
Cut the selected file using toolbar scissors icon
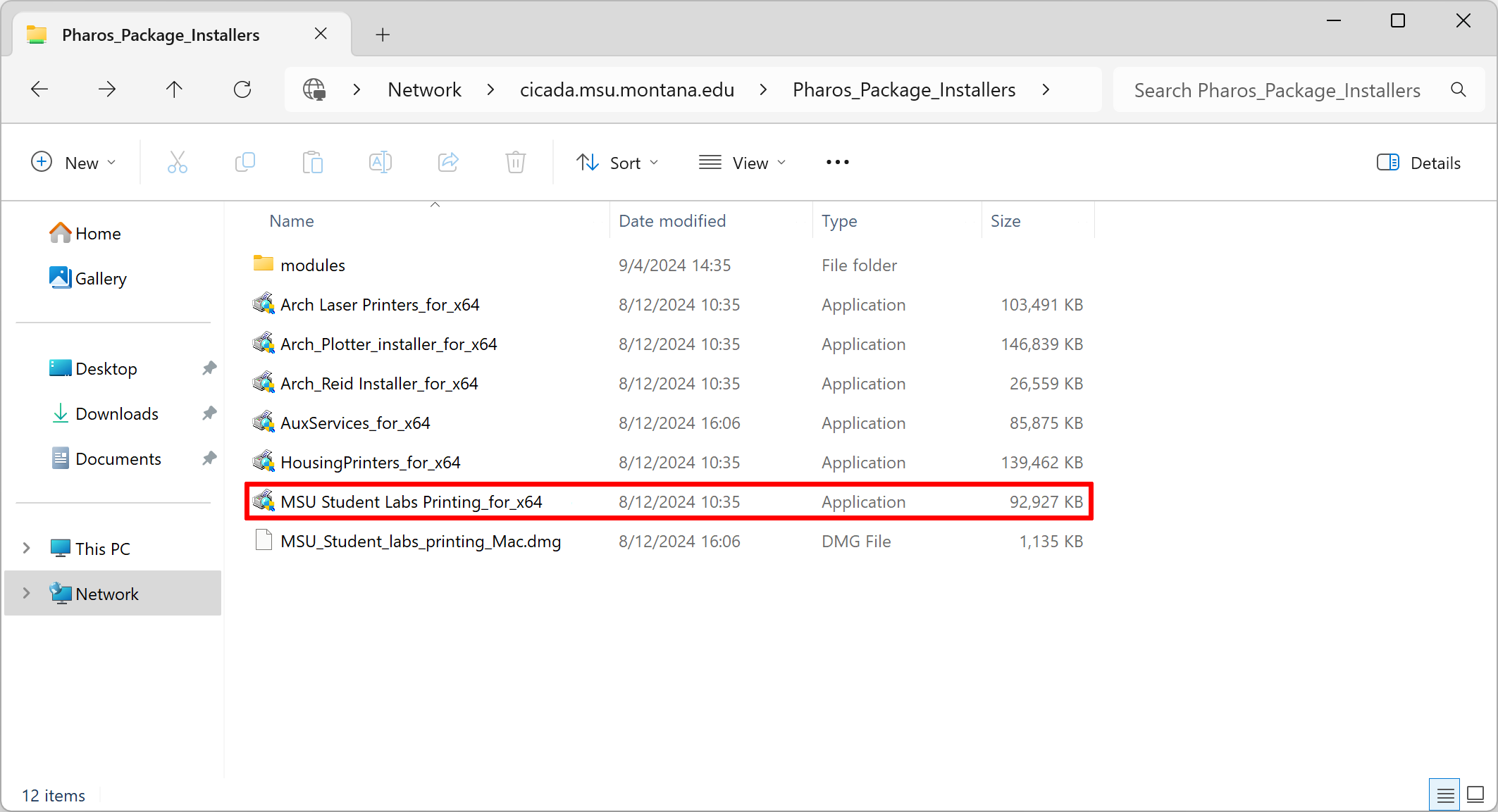click(178, 162)
